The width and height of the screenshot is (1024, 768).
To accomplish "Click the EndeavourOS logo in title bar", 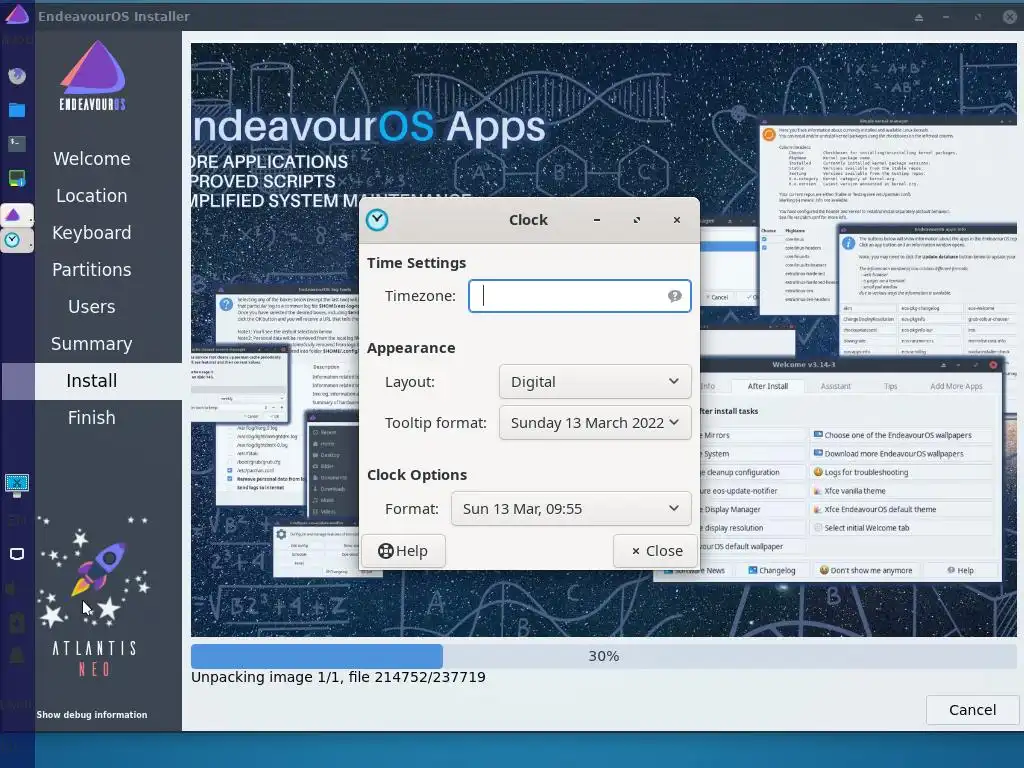I will [17, 14].
